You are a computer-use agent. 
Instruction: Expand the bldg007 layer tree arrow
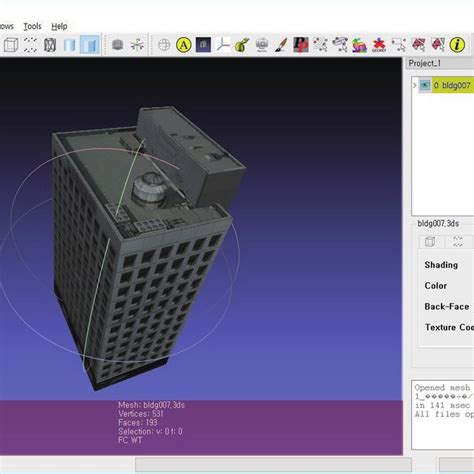click(415, 85)
